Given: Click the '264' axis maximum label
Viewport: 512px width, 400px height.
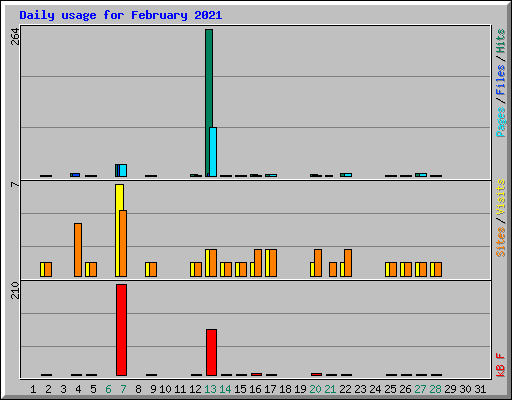Looking at the screenshot, I should [x=15, y=37].
